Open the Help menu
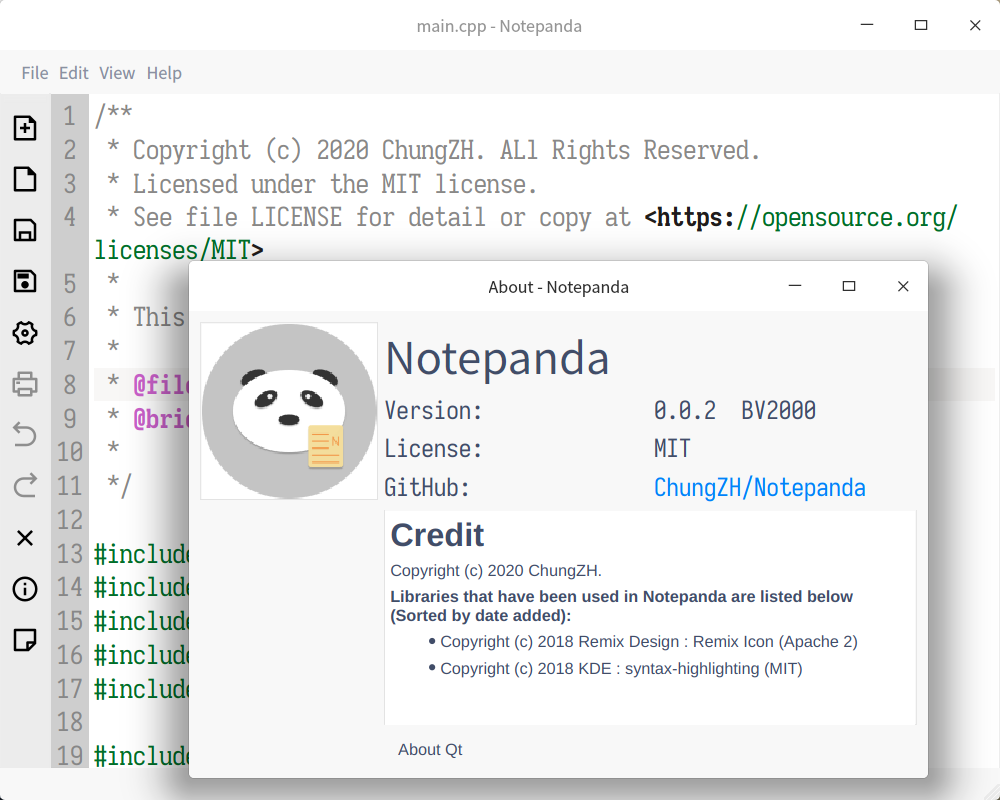Image resolution: width=1000 pixels, height=800 pixels. tap(164, 73)
